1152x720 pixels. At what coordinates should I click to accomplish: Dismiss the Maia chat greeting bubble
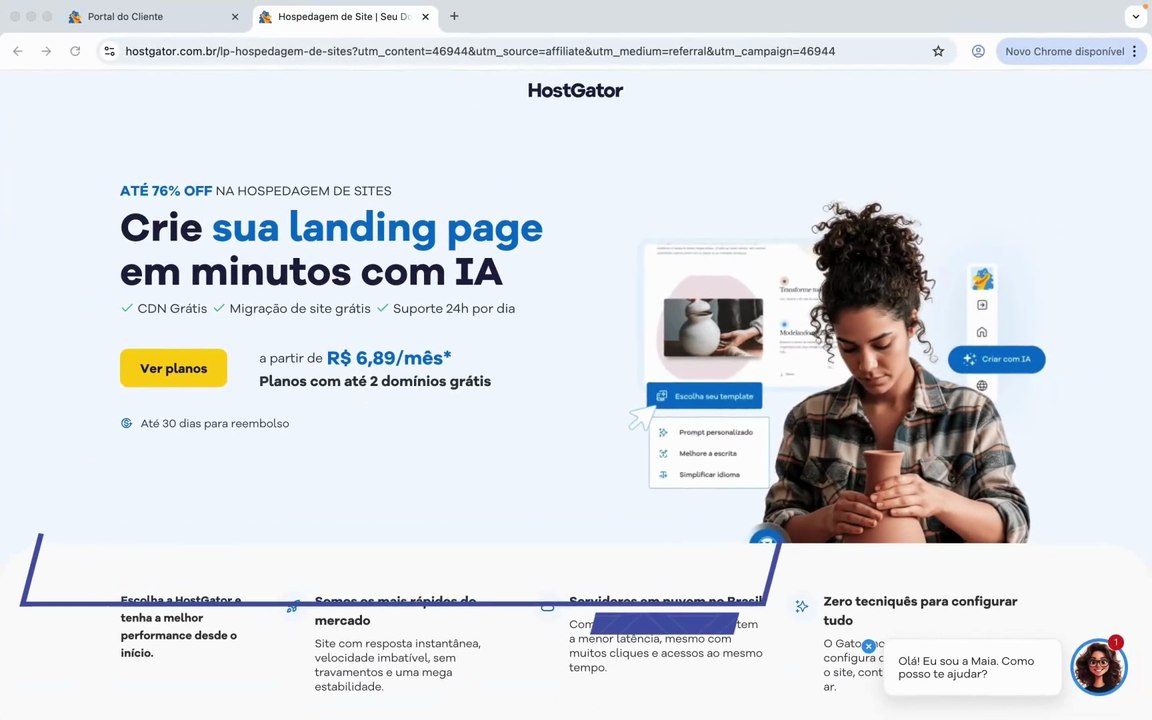tap(868, 646)
